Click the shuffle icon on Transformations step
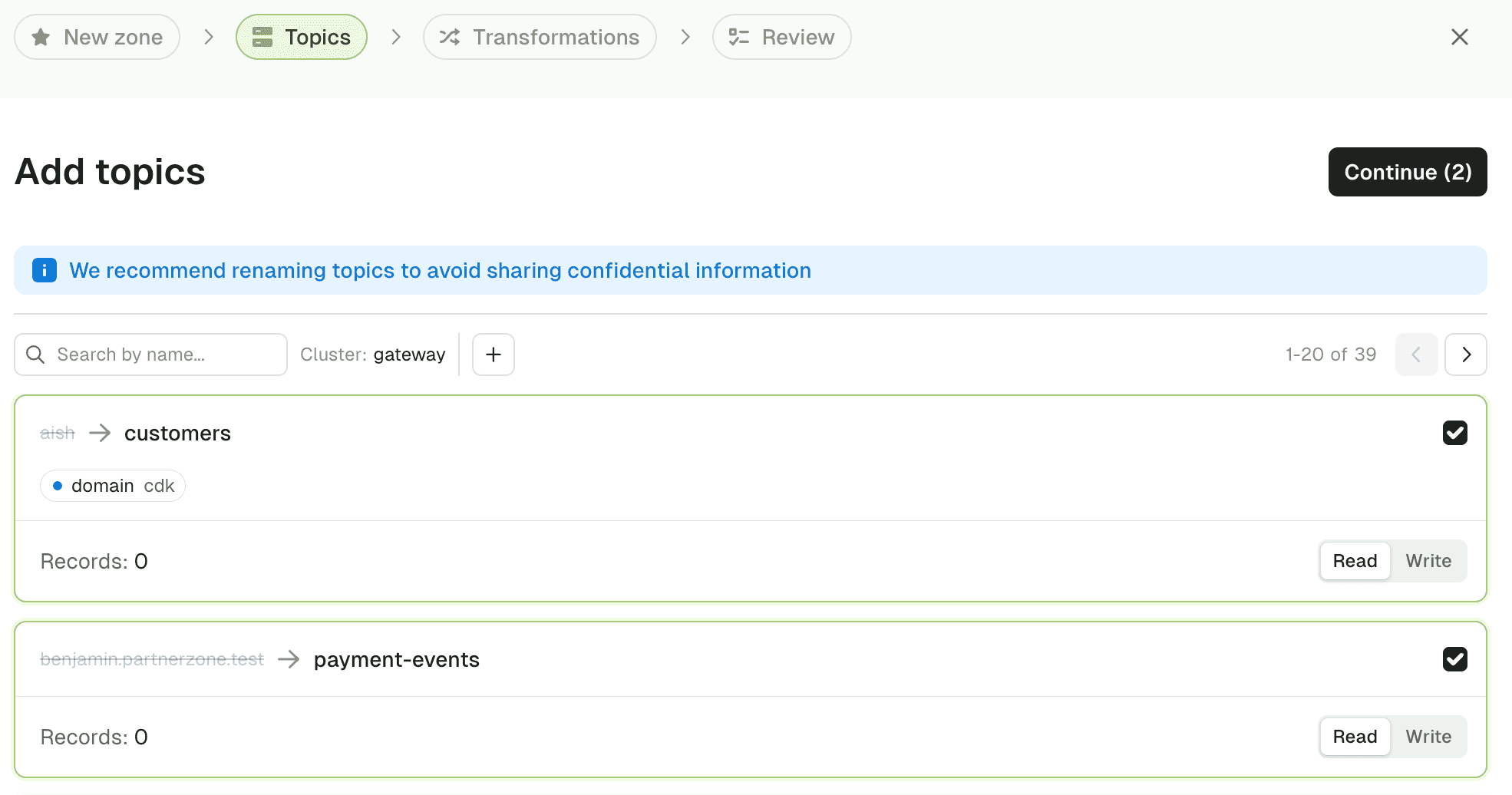Image resolution: width=1512 pixels, height=795 pixels. 451,36
